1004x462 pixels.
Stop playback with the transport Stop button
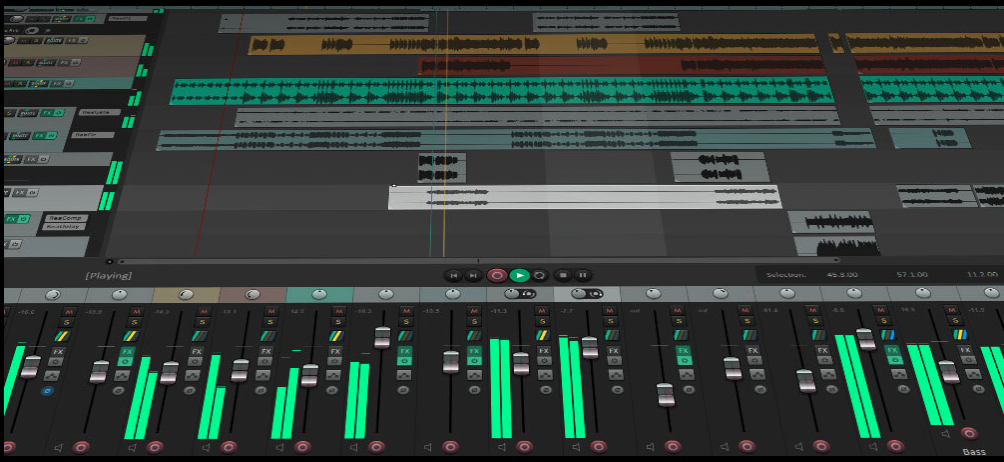(563, 276)
